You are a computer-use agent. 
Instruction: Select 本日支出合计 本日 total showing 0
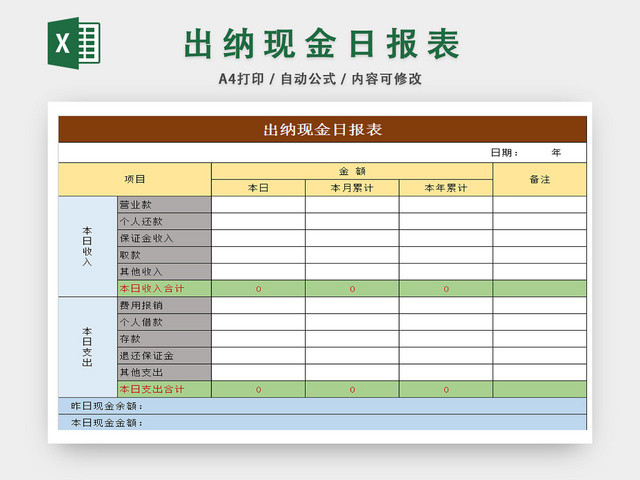pyautogui.click(x=258, y=389)
